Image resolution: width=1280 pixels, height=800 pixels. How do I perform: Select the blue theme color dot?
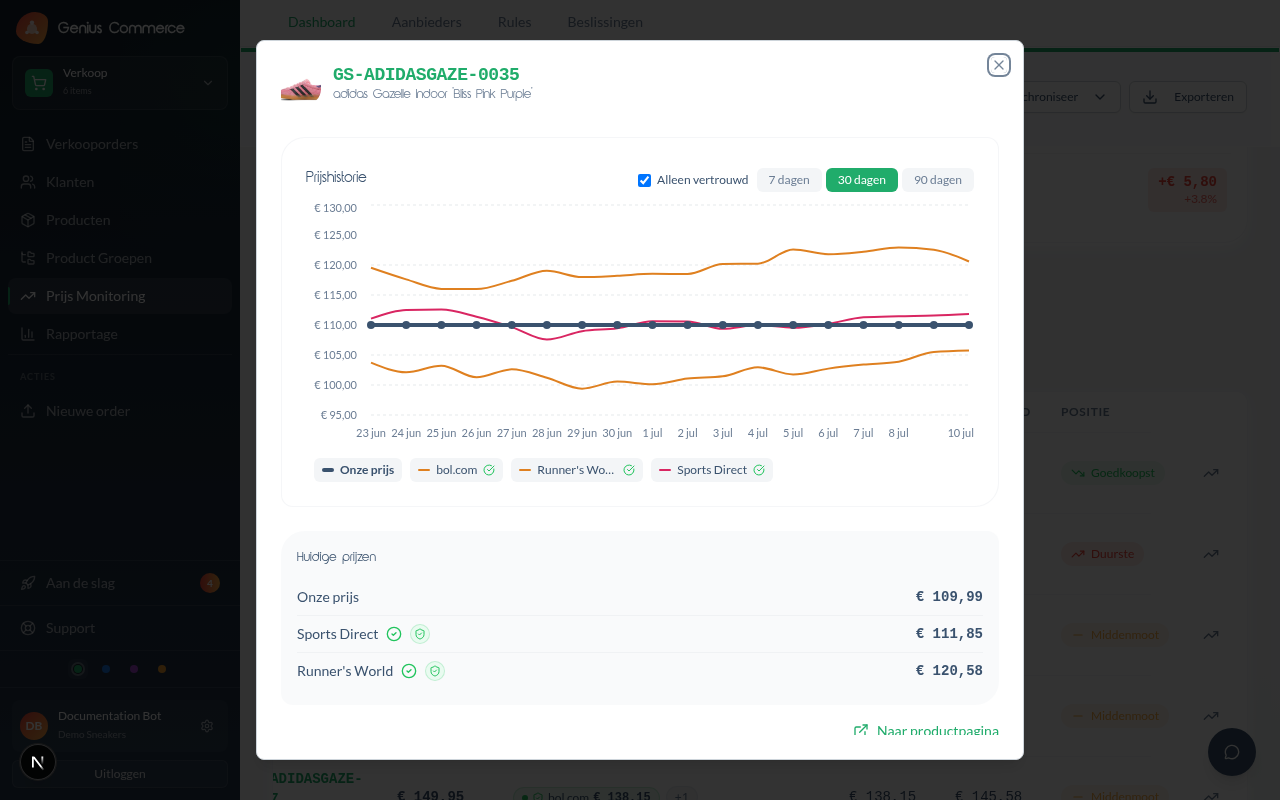pyautogui.click(x=106, y=669)
